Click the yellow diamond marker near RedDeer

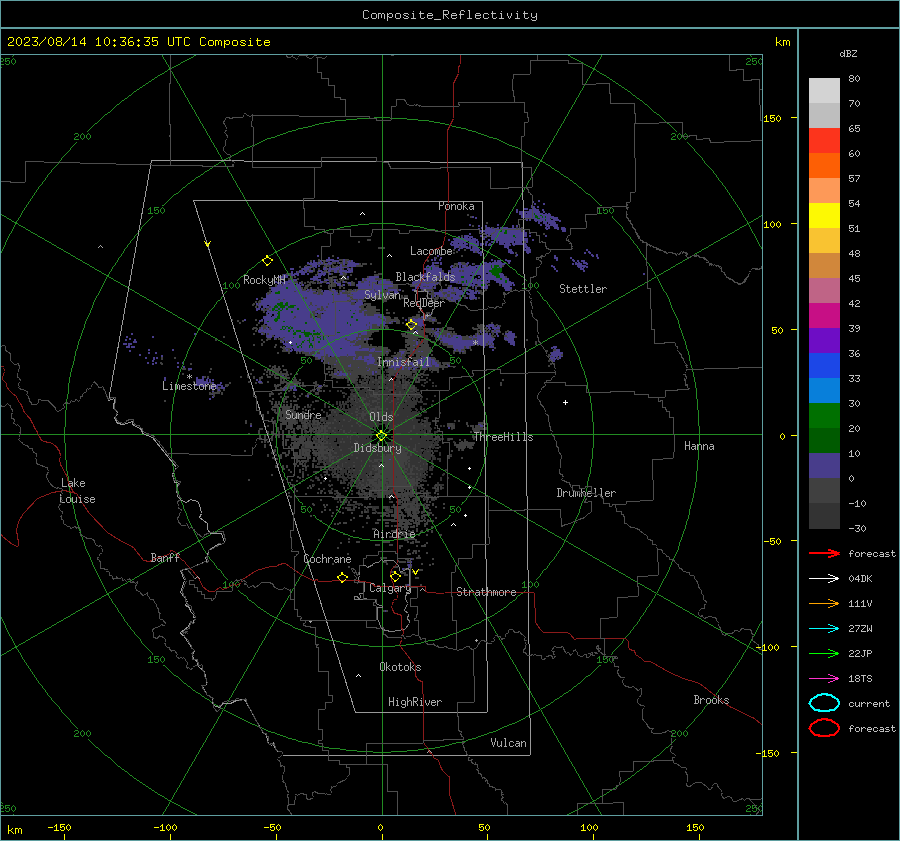tap(412, 325)
